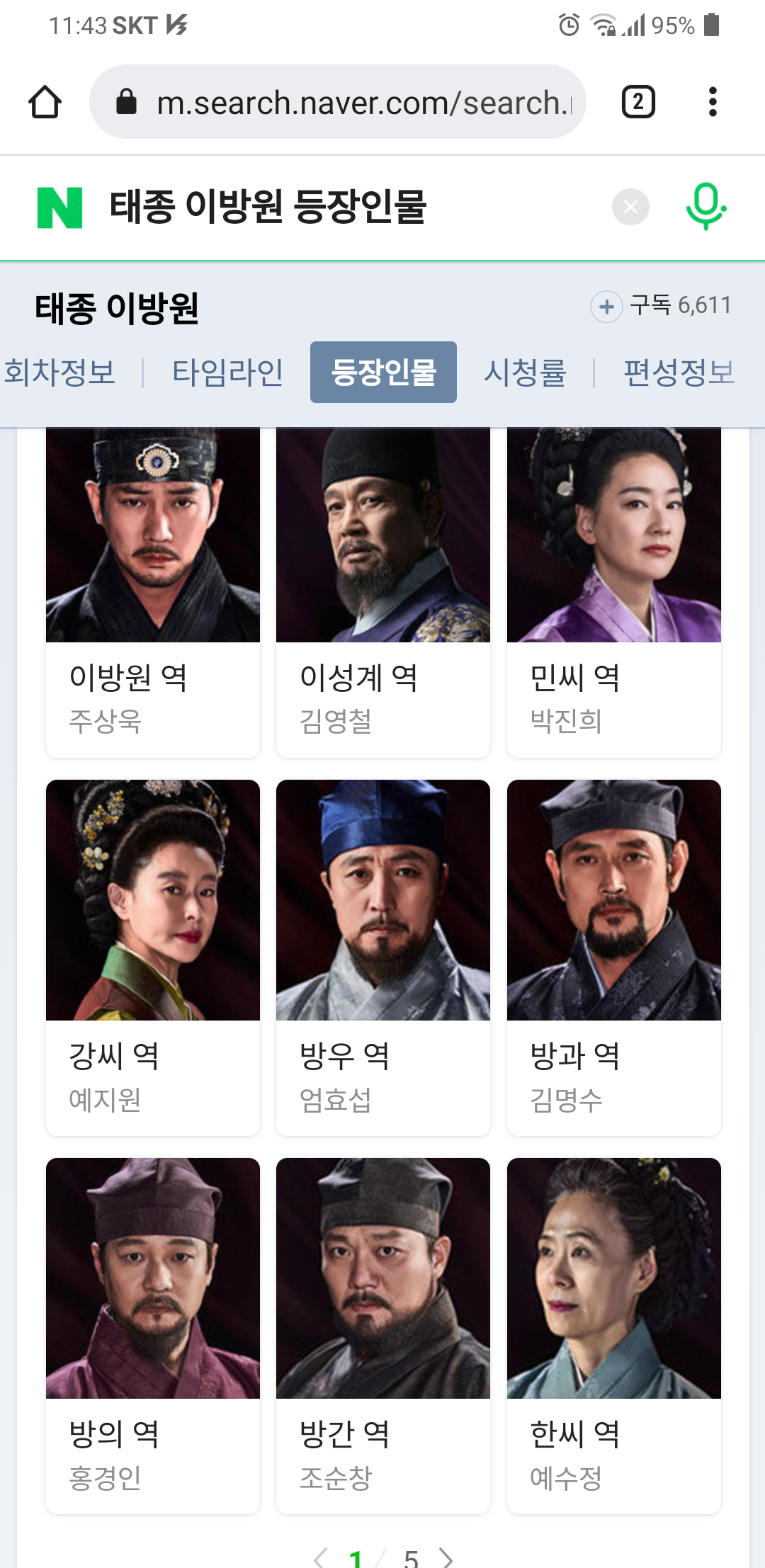The width and height of the screenshot is (765, 1568).
Task: Switch to the 회차정보 tab
Action: click(x=59, y=373)
